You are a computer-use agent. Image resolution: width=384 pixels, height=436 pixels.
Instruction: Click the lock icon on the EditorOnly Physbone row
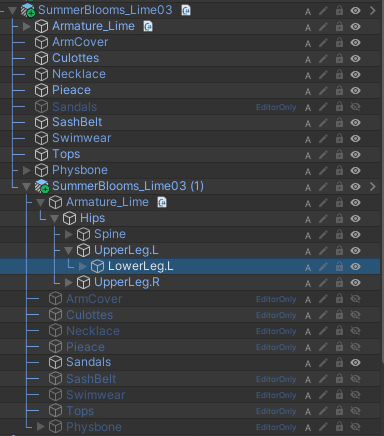339,426
